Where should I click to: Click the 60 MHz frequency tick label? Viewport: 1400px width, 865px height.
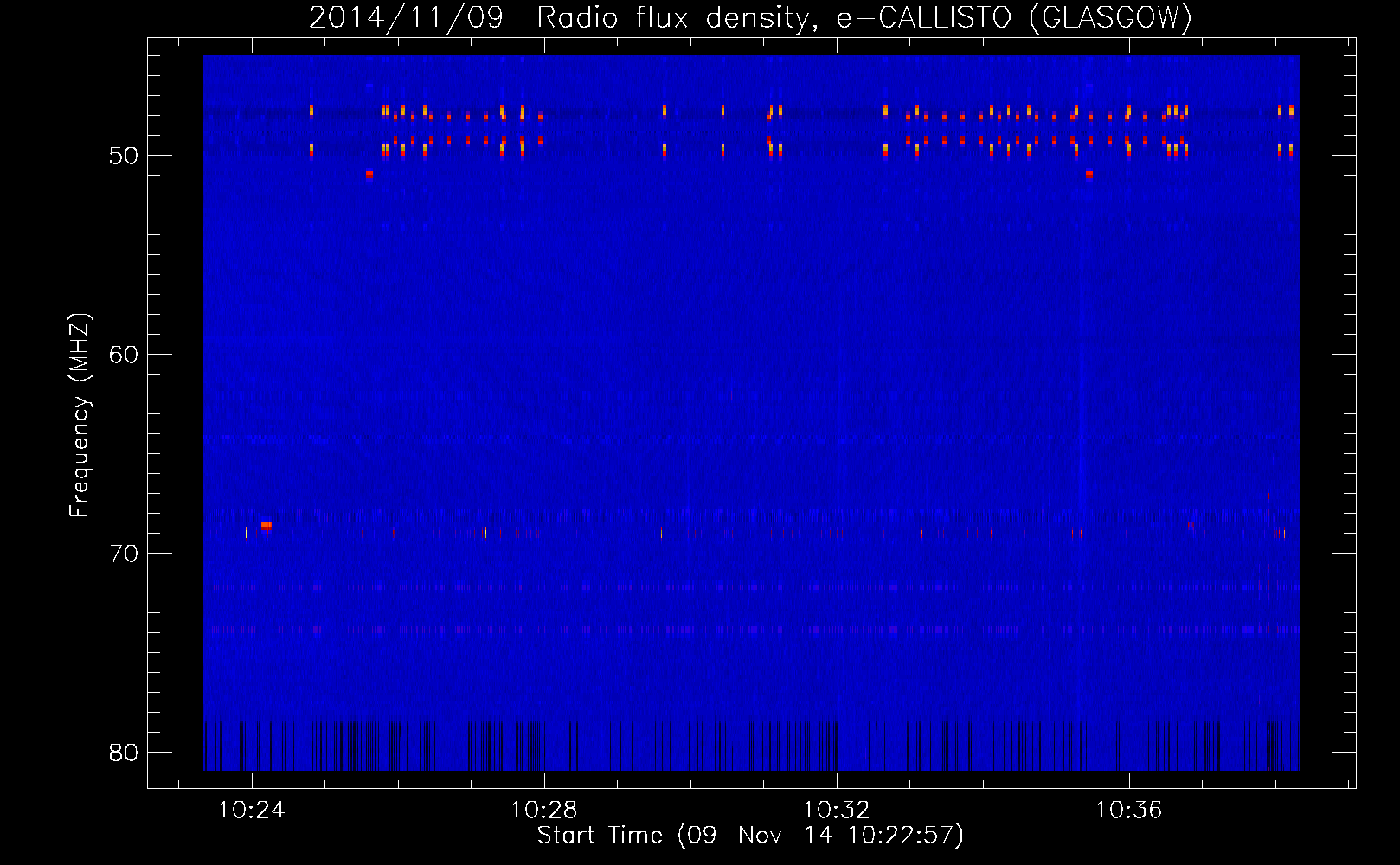[x=124, y=355]
